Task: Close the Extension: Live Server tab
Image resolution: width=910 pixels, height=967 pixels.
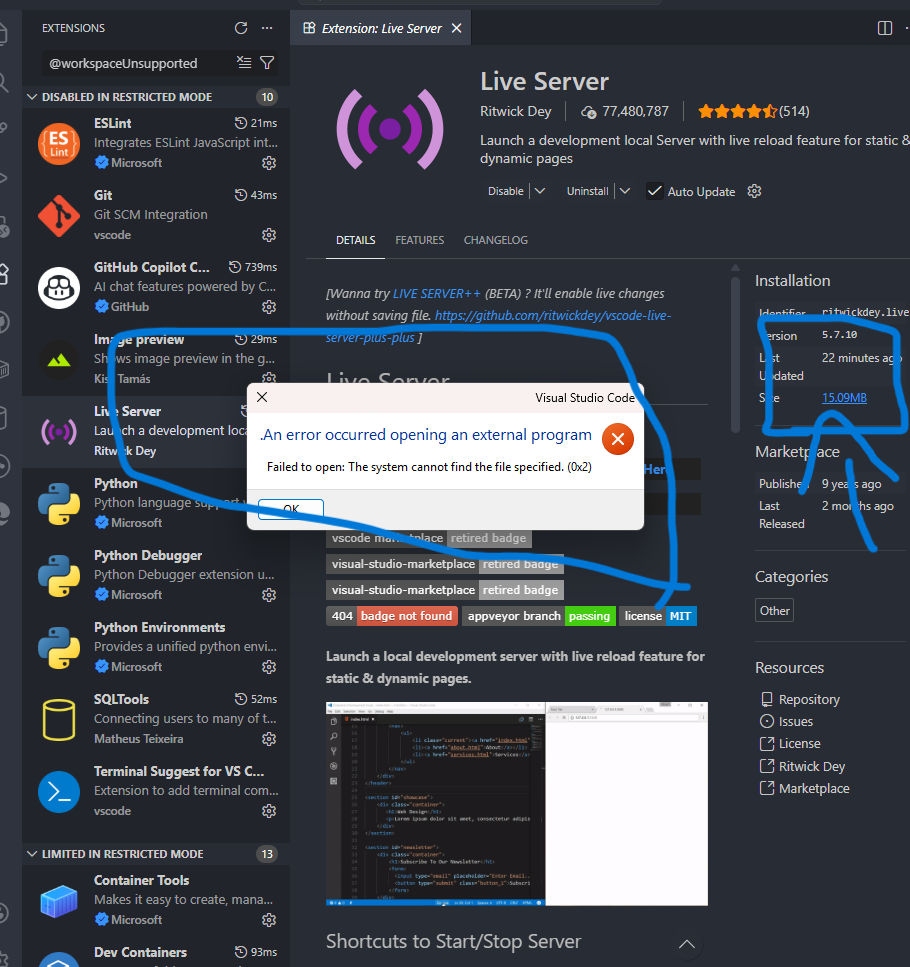Action: pyautogui.click(x=457, y=28)
